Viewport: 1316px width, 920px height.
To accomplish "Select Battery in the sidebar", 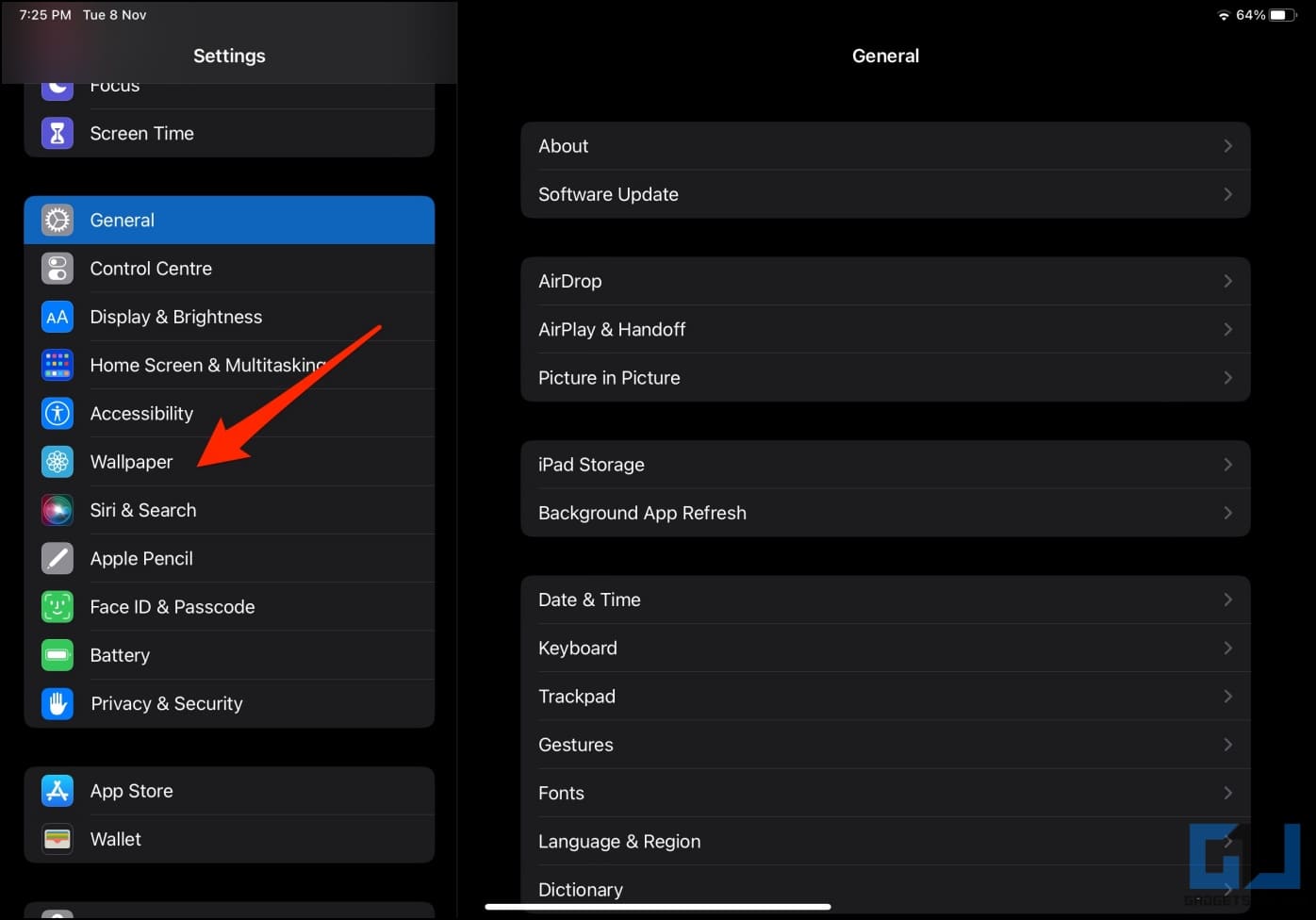I will click(x=229, y=655).
